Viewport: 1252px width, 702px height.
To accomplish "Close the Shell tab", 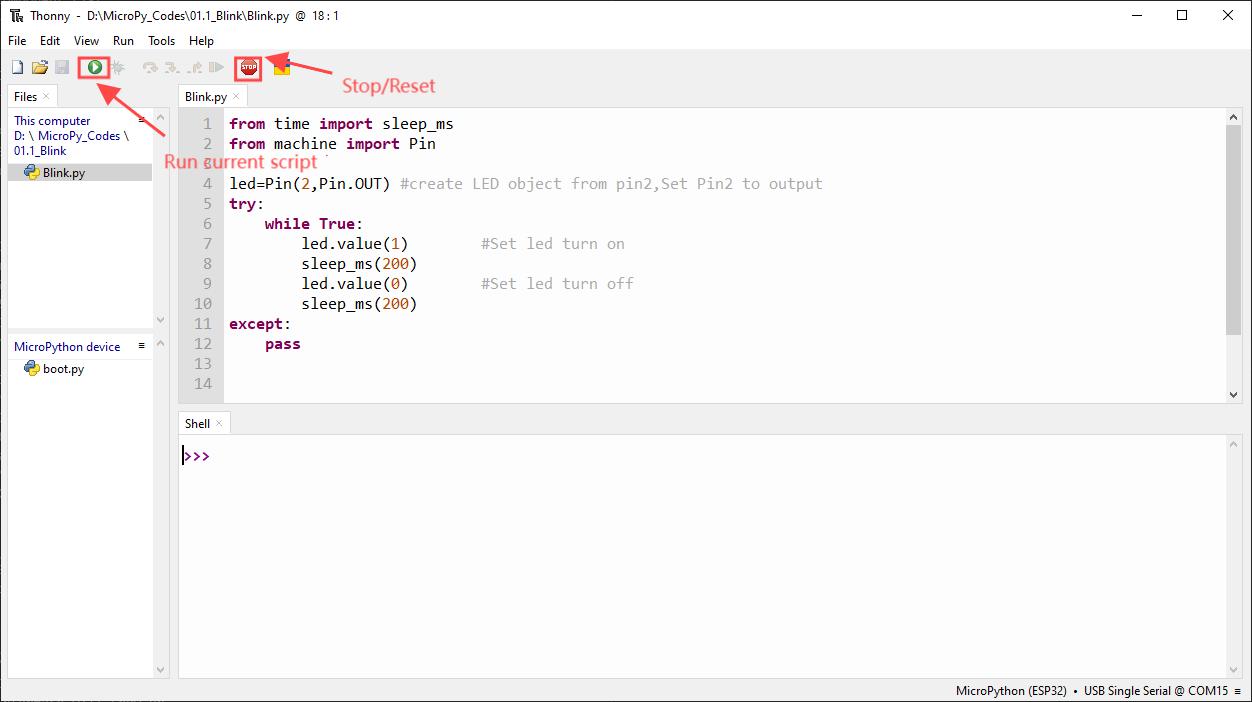I will pos(219,424).
